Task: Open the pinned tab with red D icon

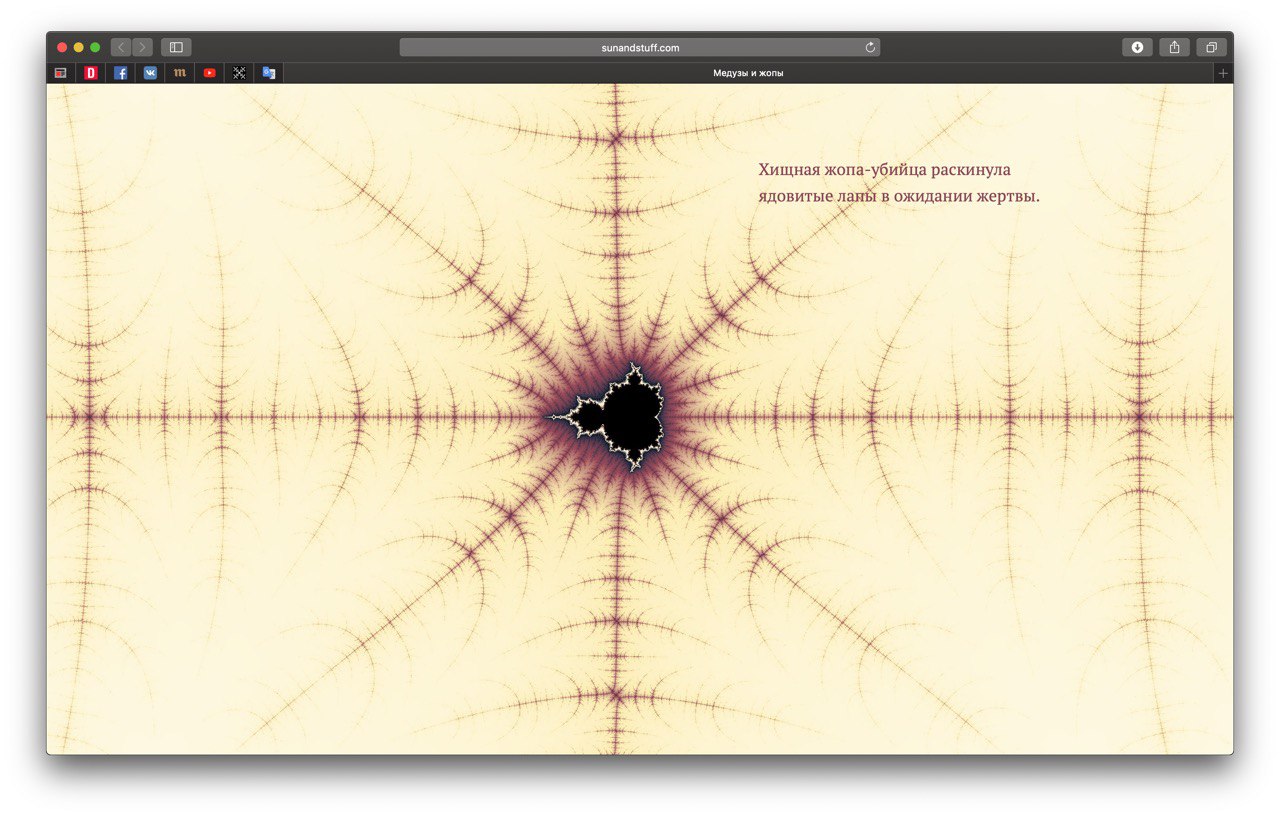Action: point(91,73)
